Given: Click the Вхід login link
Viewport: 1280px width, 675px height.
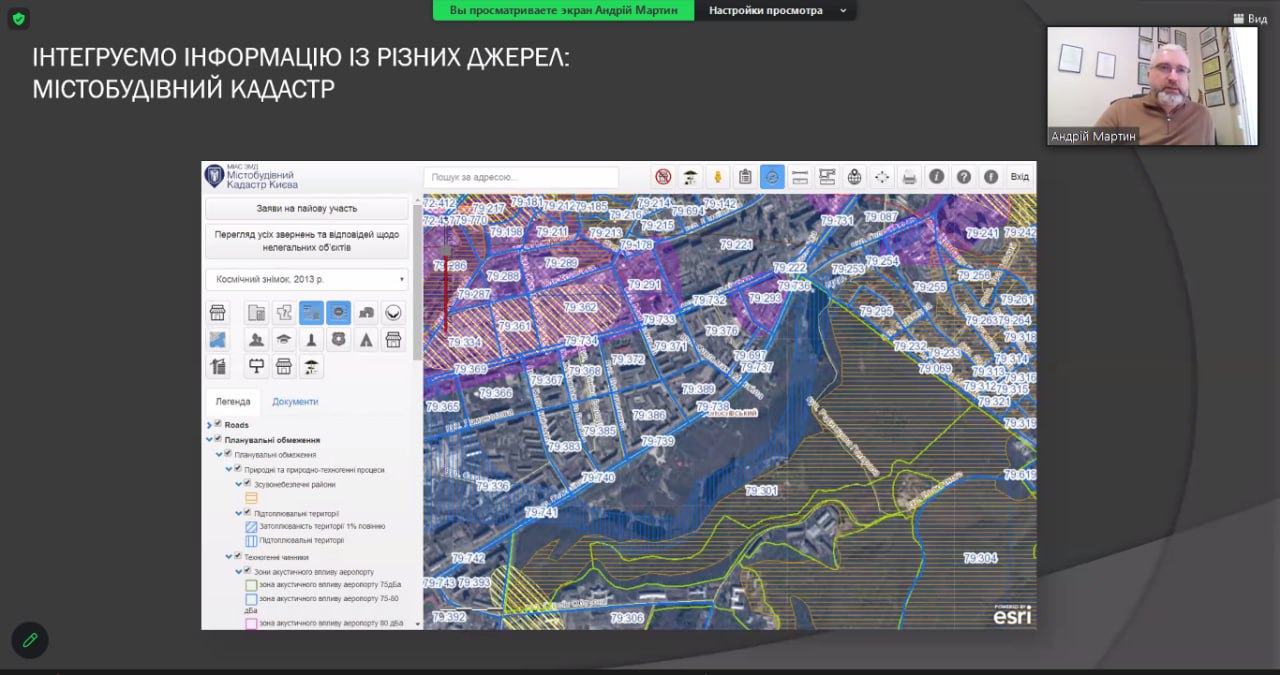Looking at the screenshot, I should tap(1020, 176).
